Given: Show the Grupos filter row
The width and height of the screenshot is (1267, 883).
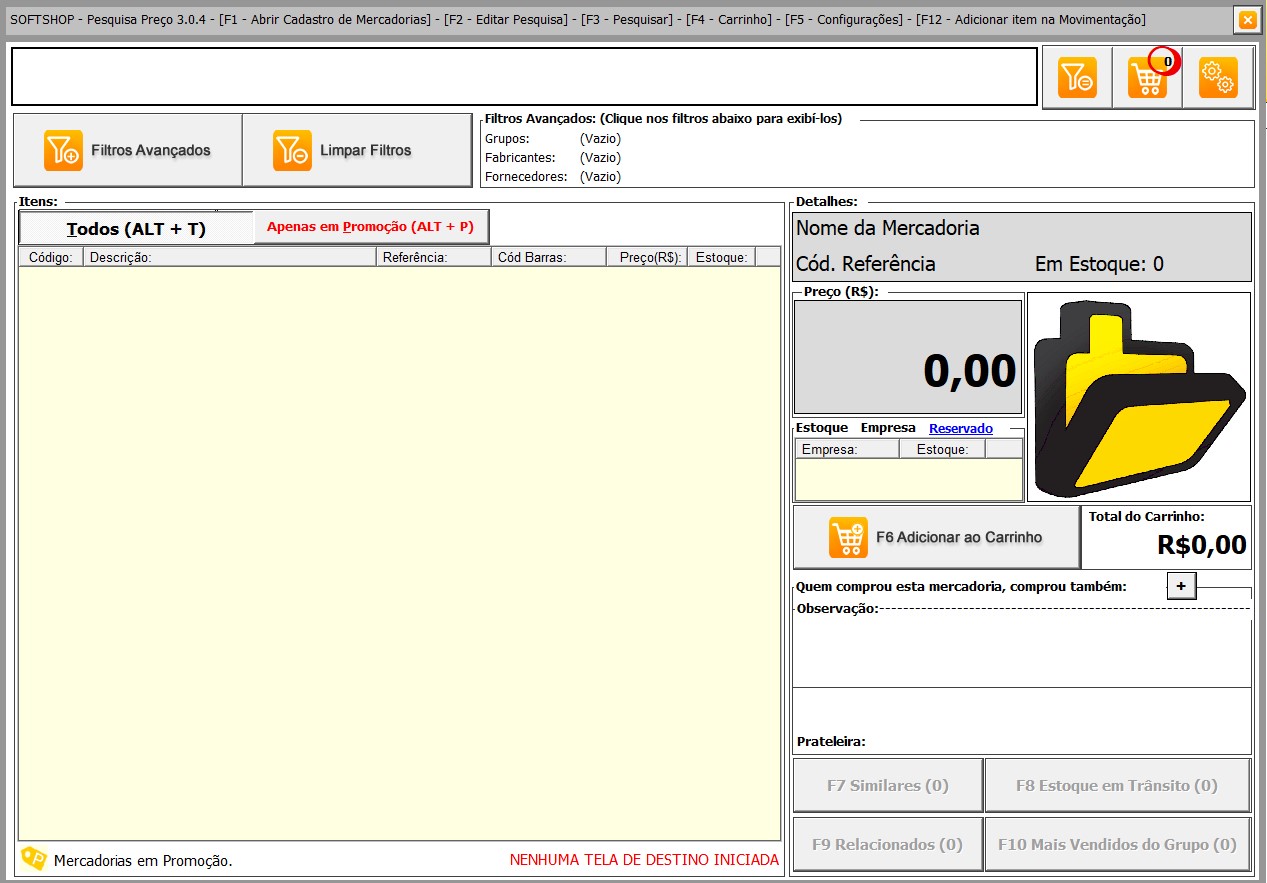Looking at the screenshot, I should pyautogui.click(x=552, y=139).
